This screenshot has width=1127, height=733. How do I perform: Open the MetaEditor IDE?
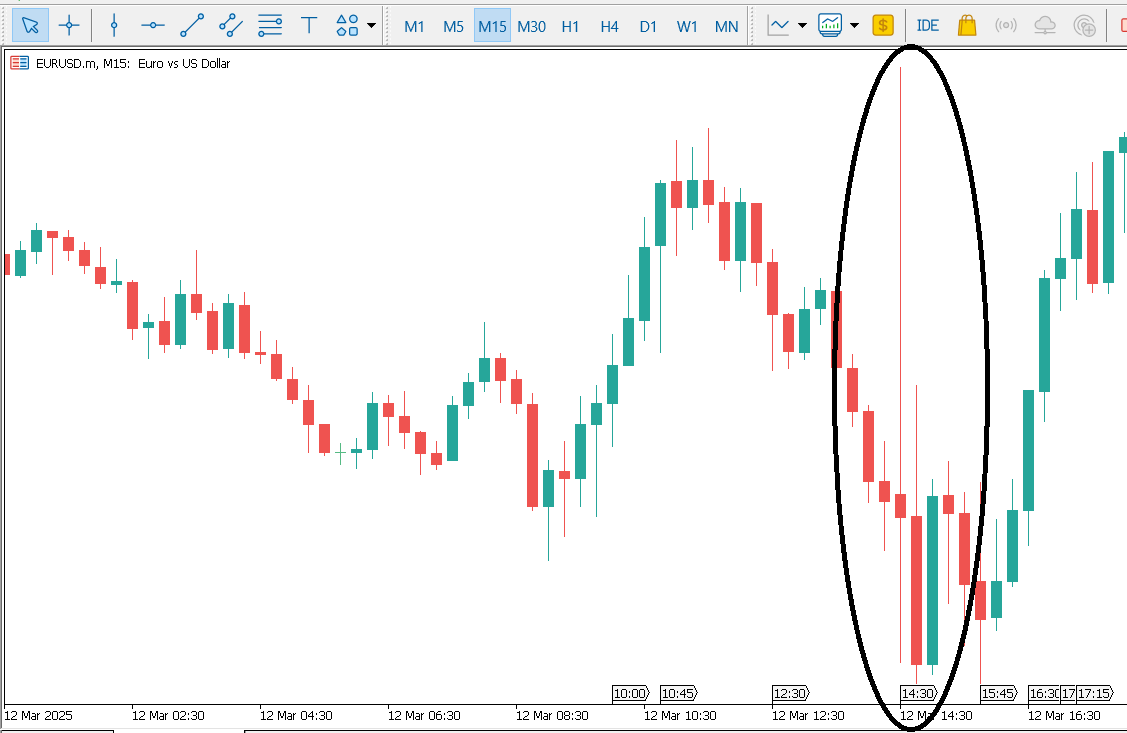pyautogui.click(x=928, y=25)
